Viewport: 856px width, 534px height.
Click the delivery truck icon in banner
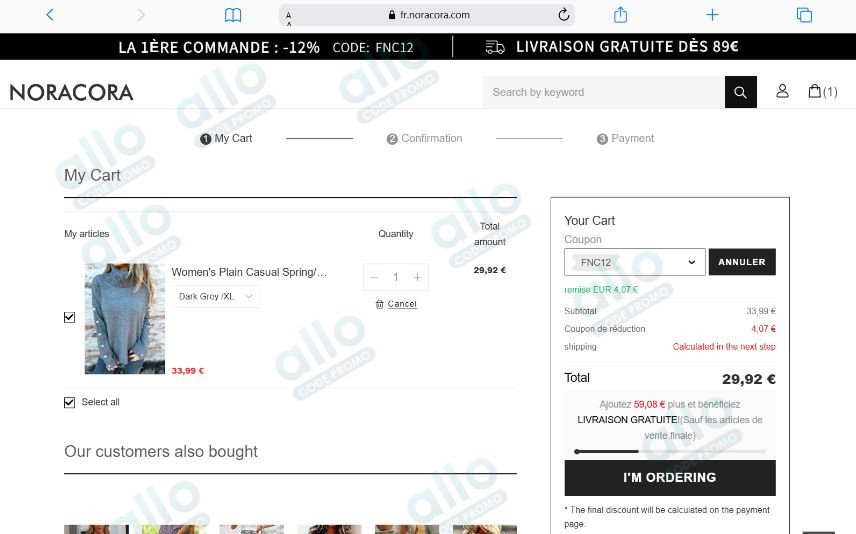tap(495, 47)
